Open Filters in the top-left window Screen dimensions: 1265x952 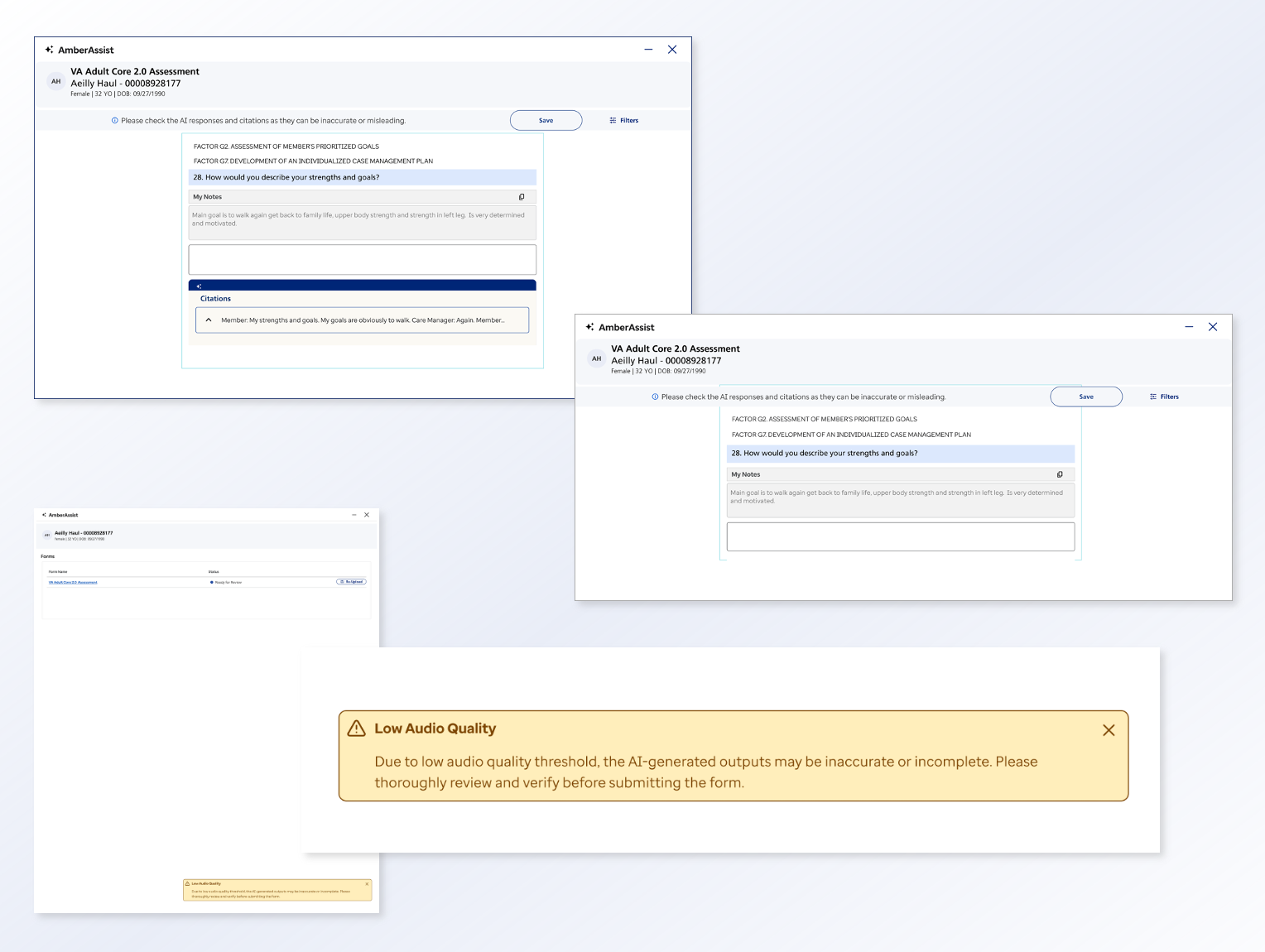tap(624, 121)
